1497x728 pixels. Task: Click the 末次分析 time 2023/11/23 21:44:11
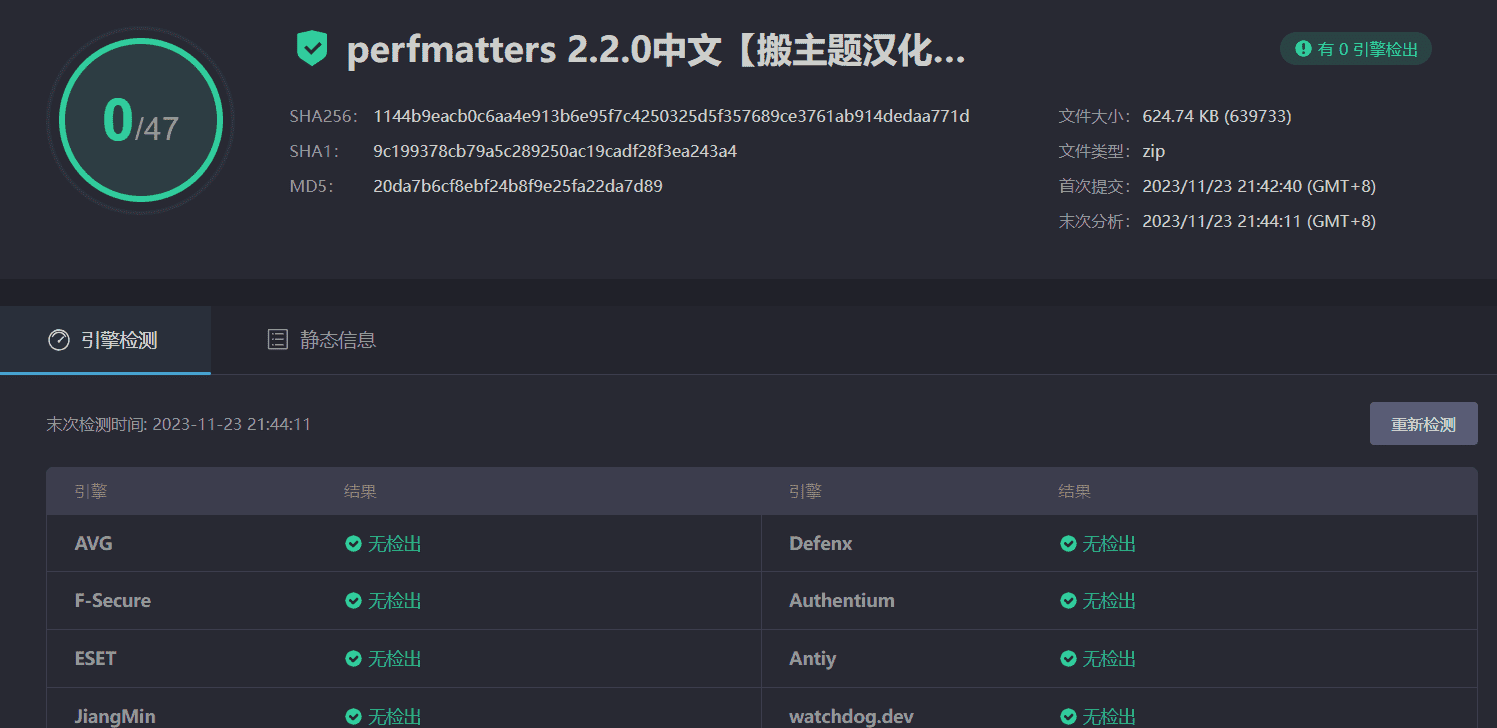point(1259,221)
